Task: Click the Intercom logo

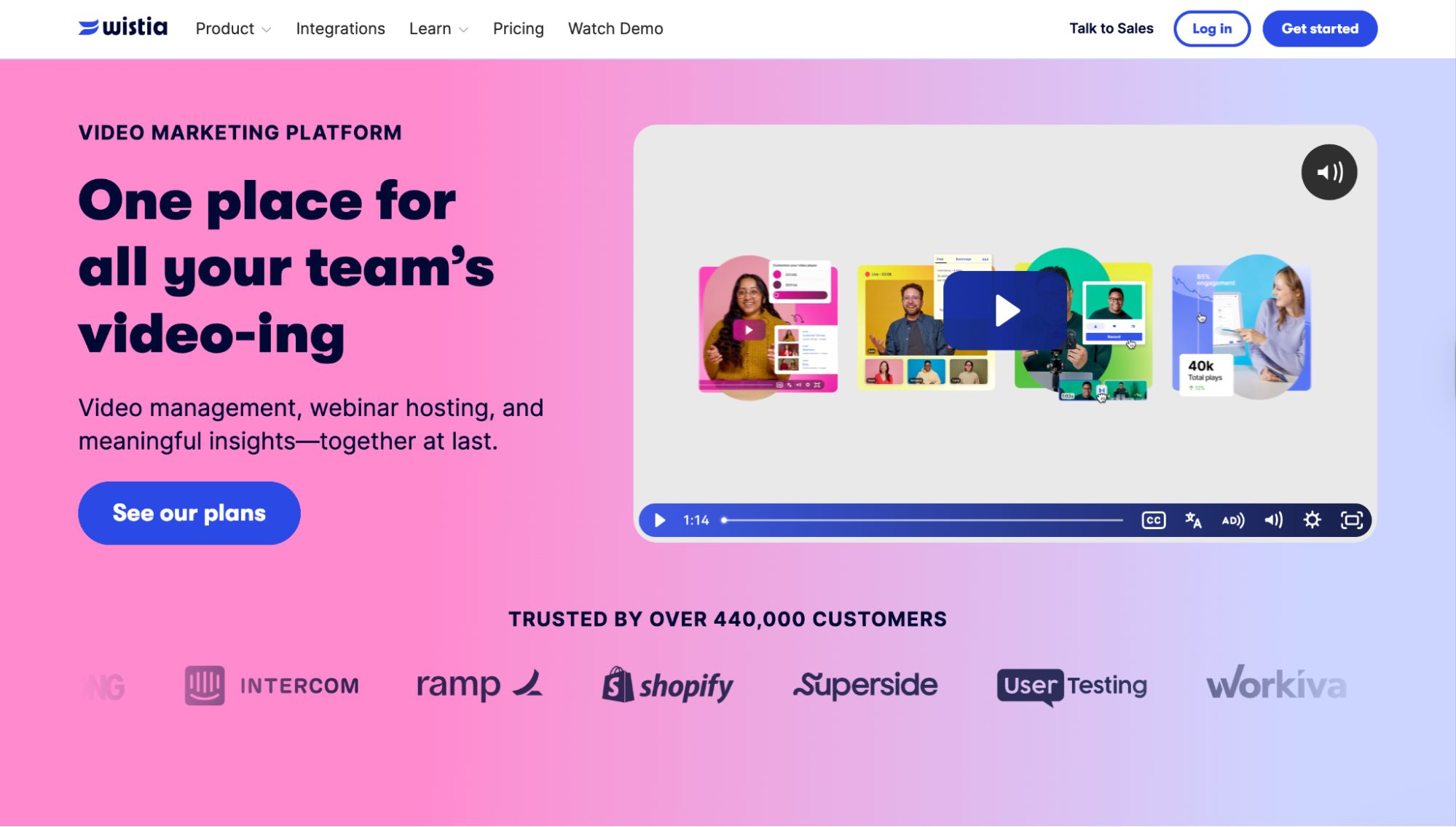Action: [272, 685]
